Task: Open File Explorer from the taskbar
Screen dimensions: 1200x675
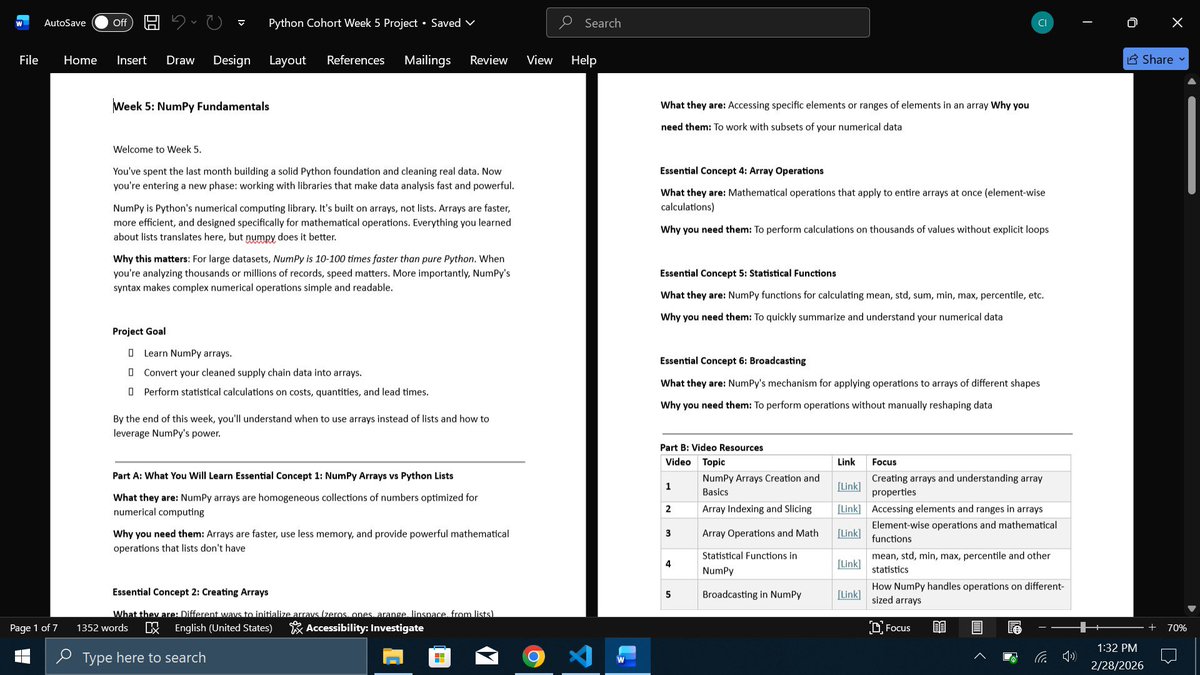Action: (x=392, y=657)
